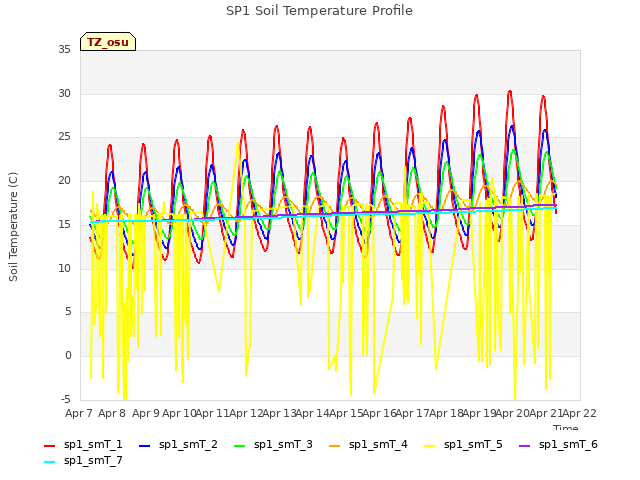Toggle the sp1_smT_5 legend entry
This screenshot has height=480, width=640.
[x=463, y=444]
